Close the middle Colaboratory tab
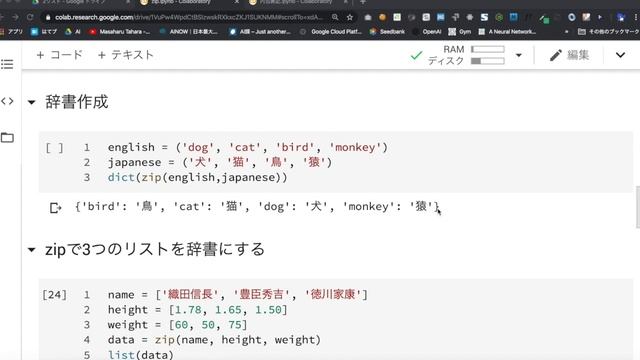Image resolution: width=640 pixels, height=360 pixels. [x=237, y=2]
